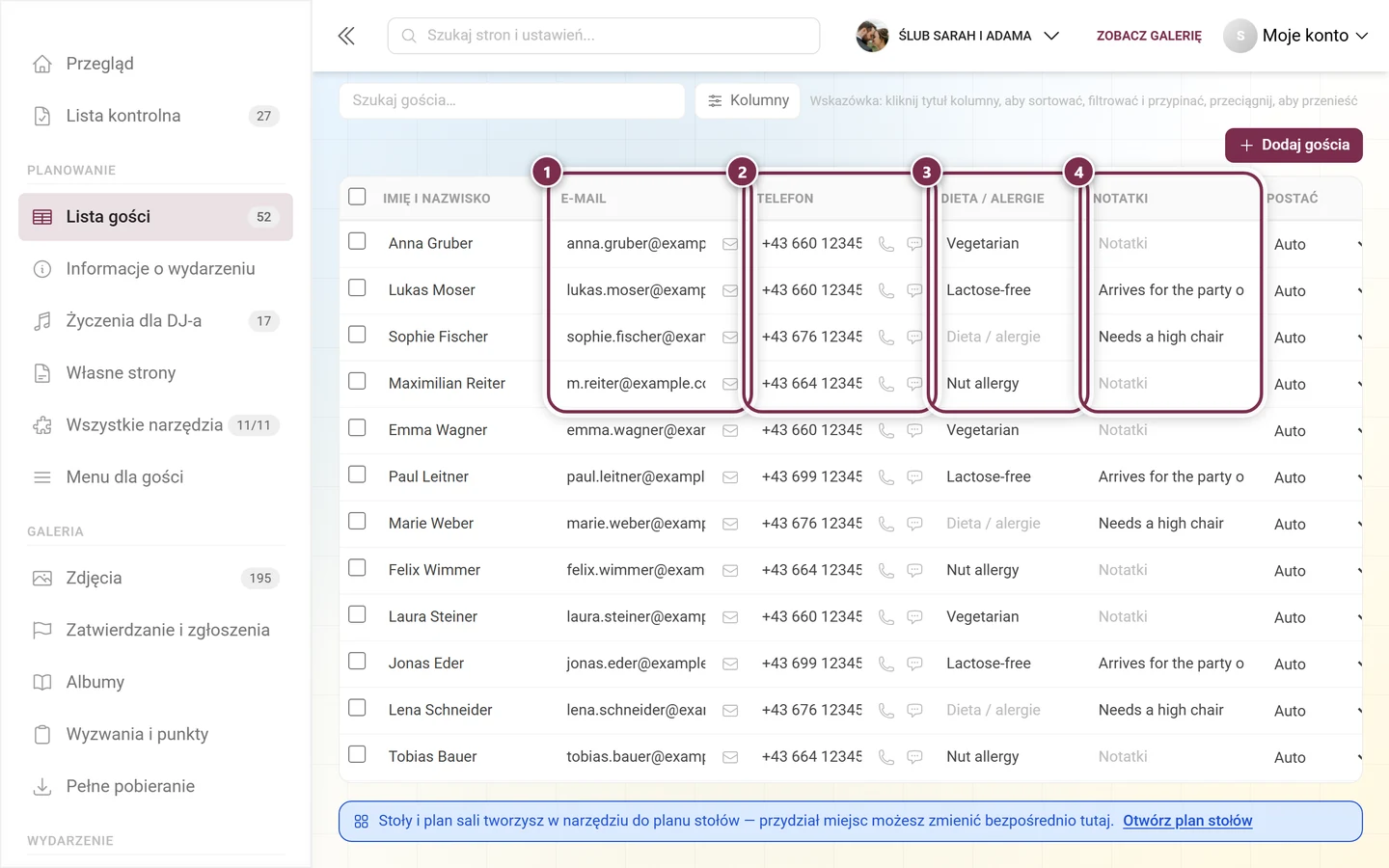Click the message icon in Jonas Eder's row
This screenshot has height=868, width=1389.
[x=914, y=664]
